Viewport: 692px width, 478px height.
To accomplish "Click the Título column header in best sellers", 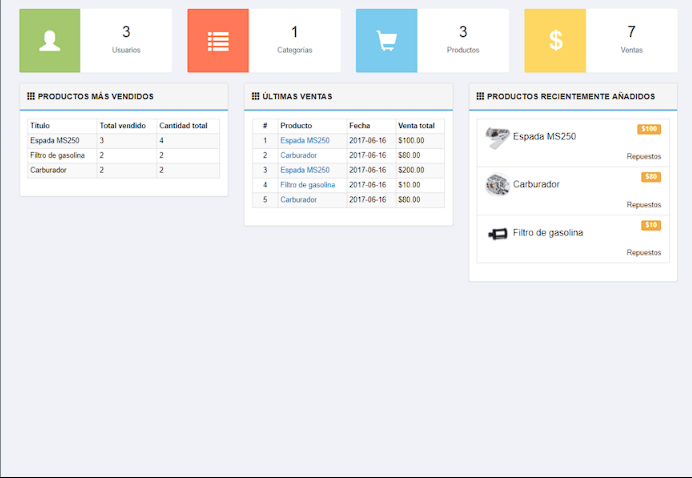I will pyautogui.click(x=40, y=126).
